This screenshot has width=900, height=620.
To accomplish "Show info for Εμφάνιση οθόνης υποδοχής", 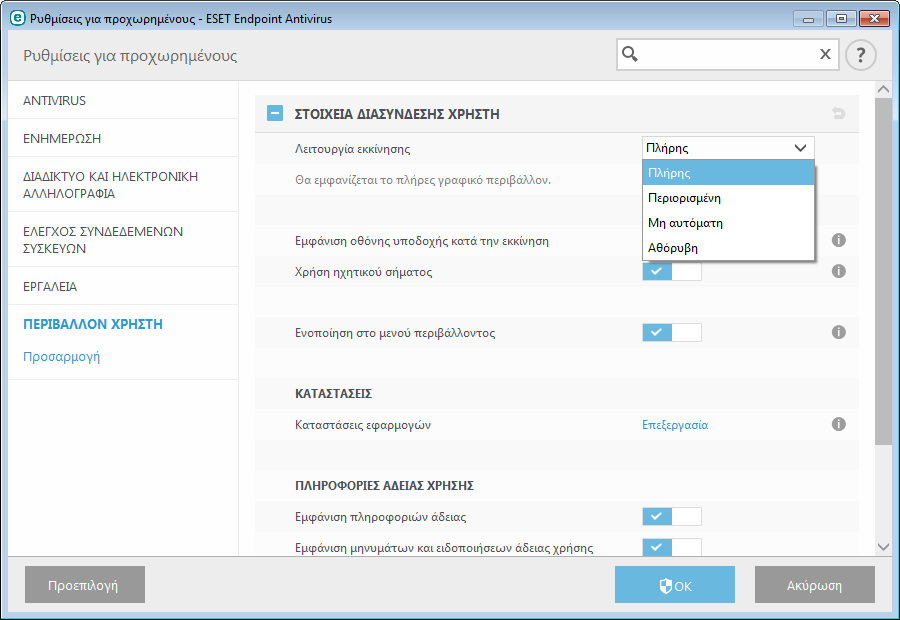I will coord(839,240).
